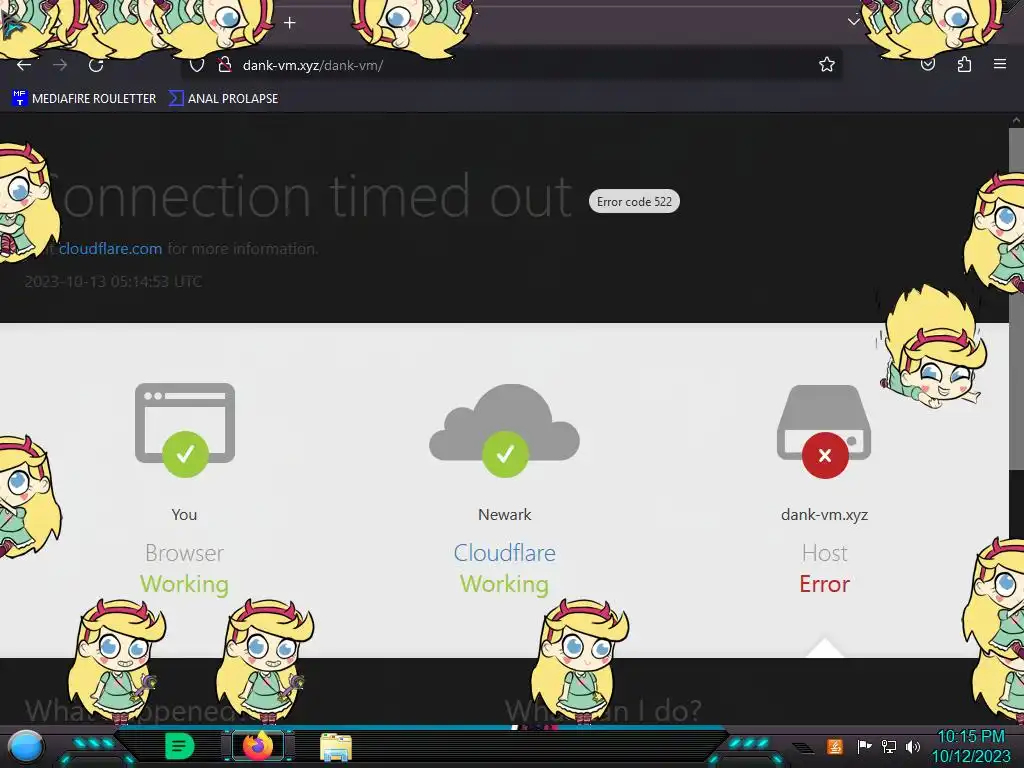Open the Start orb on the taskbar

point(26,747)
